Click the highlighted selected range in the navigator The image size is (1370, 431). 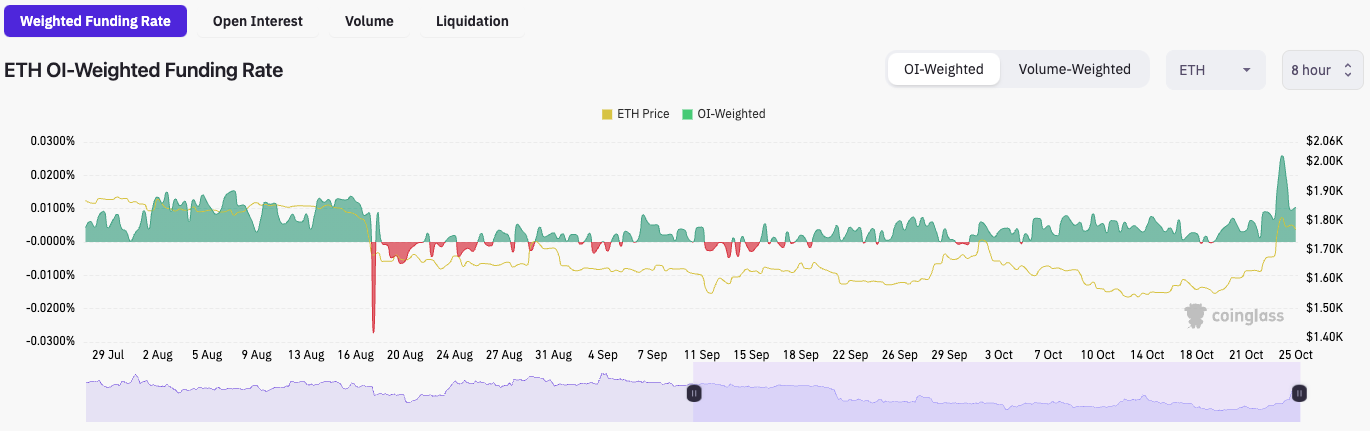click(995, 393)
